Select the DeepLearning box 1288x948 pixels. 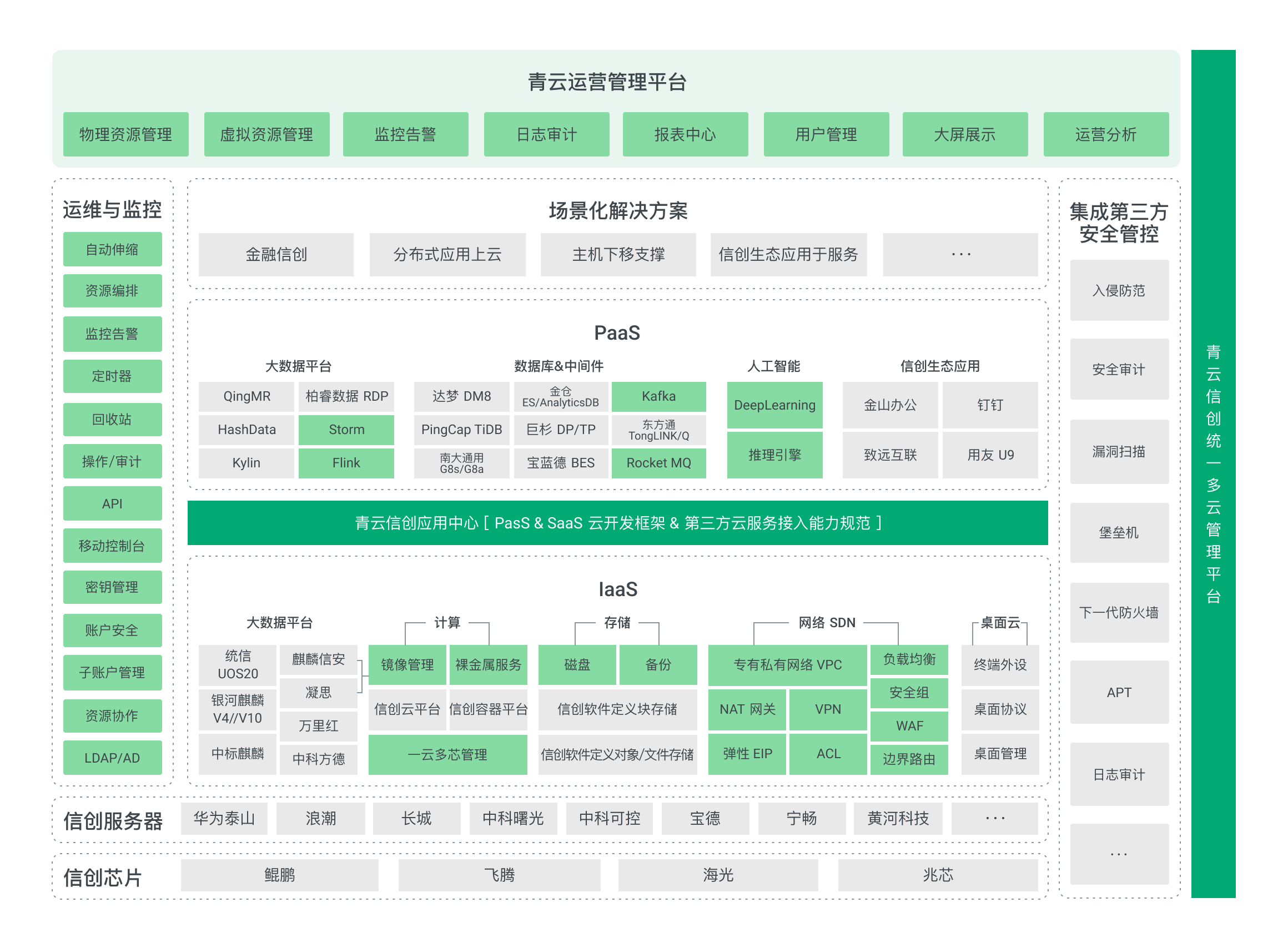774,405
